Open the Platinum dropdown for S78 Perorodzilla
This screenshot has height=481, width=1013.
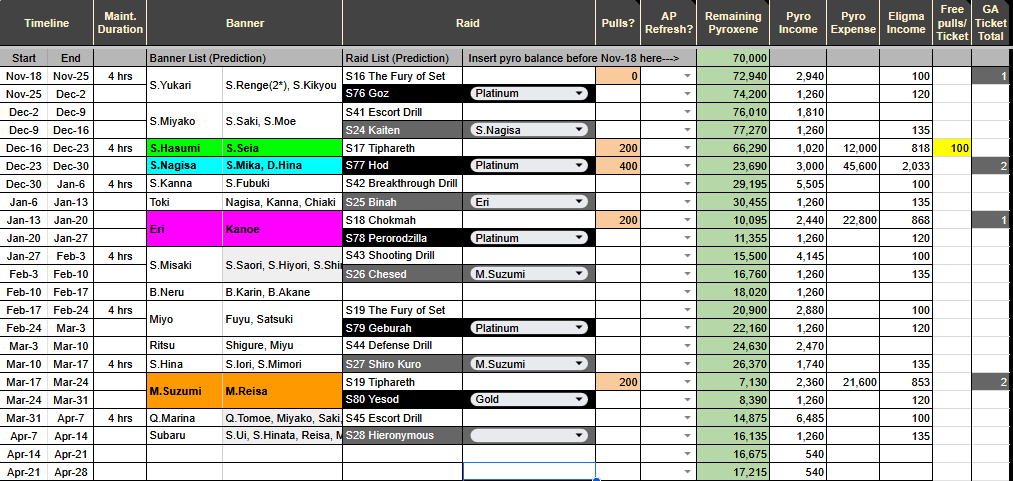(529, 238)
